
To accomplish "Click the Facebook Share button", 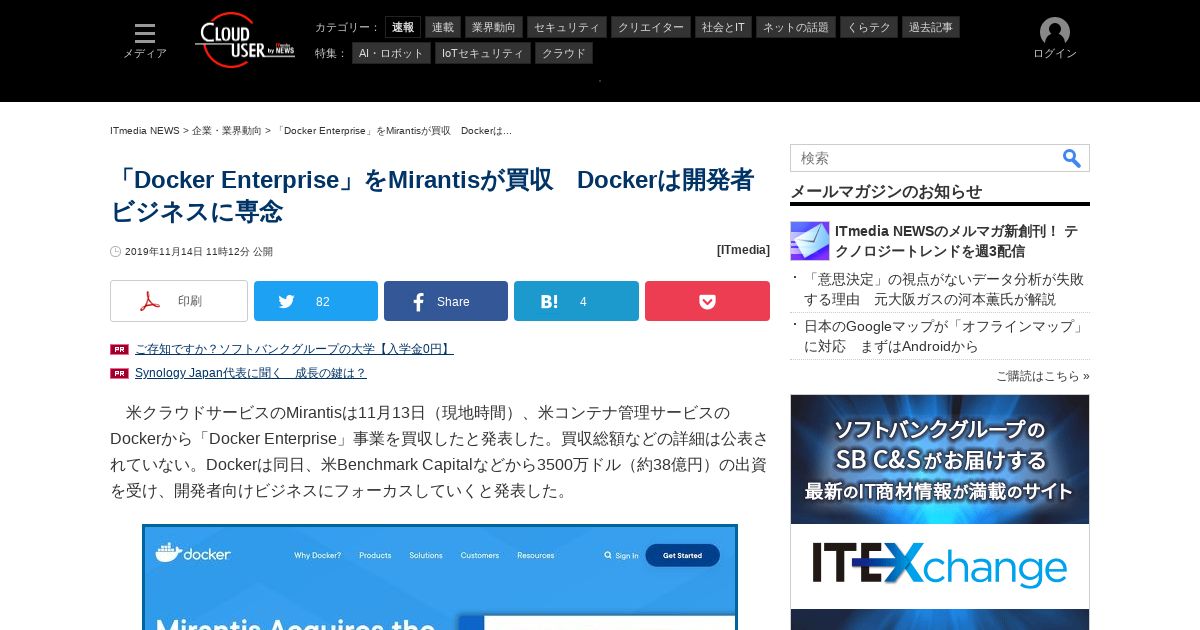I will (446, 301).
